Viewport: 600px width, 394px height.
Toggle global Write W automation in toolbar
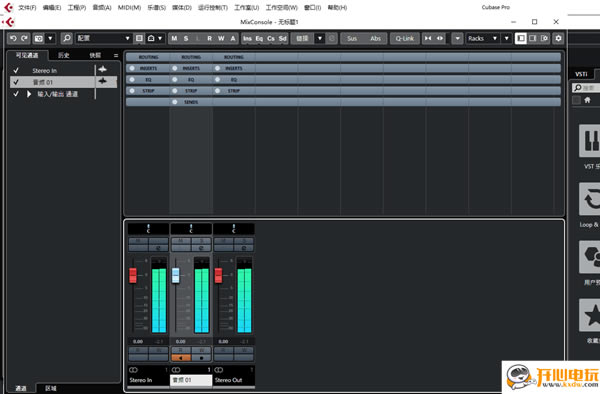[221, 38]
